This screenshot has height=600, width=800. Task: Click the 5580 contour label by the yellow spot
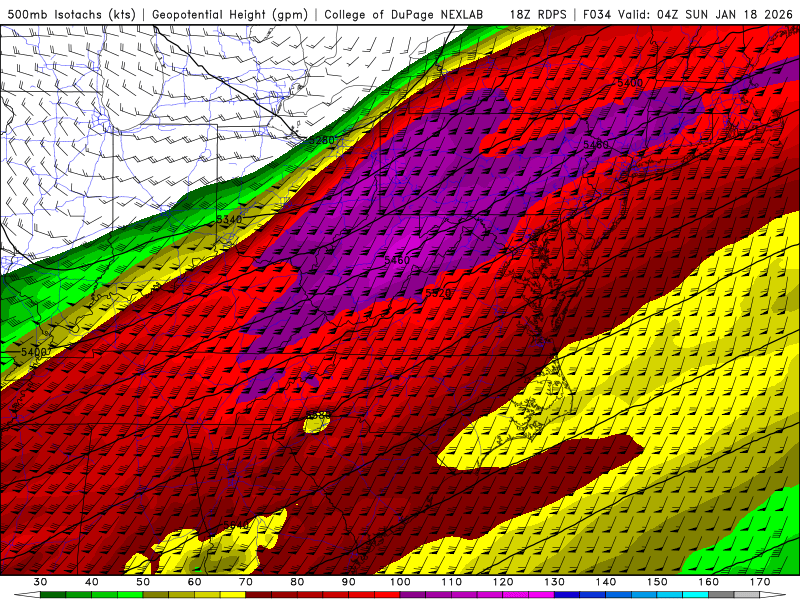(318, 415)
